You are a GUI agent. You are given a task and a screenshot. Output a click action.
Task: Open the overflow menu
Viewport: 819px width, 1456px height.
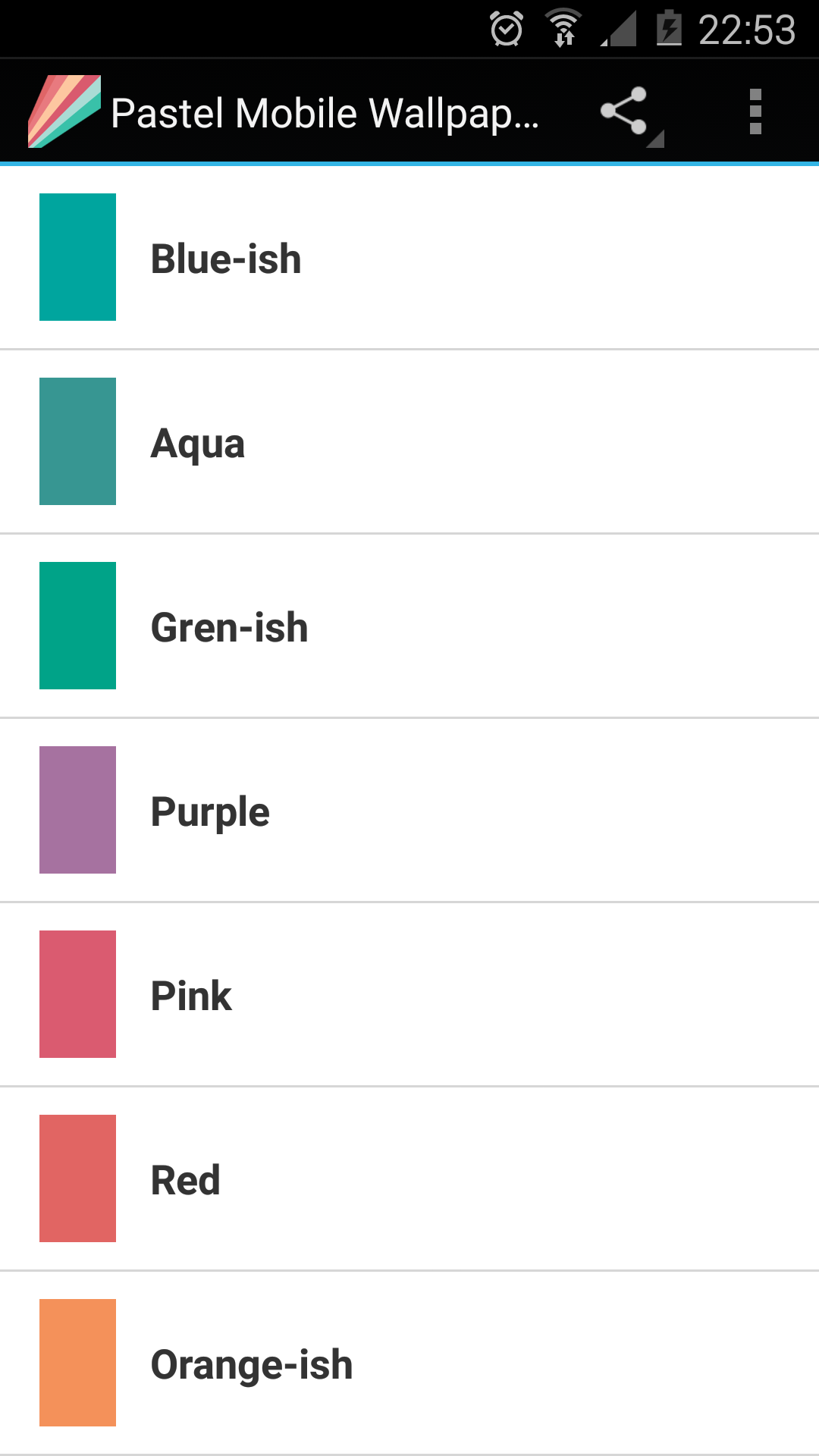click(755, 111)
